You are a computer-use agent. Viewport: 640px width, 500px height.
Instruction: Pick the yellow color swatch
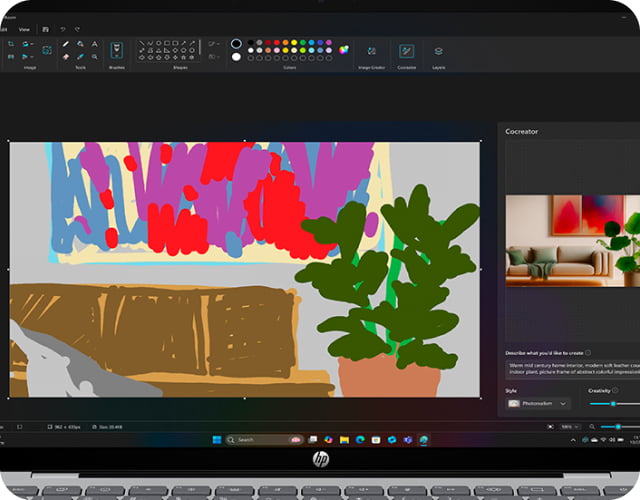[x=294, y=42]
